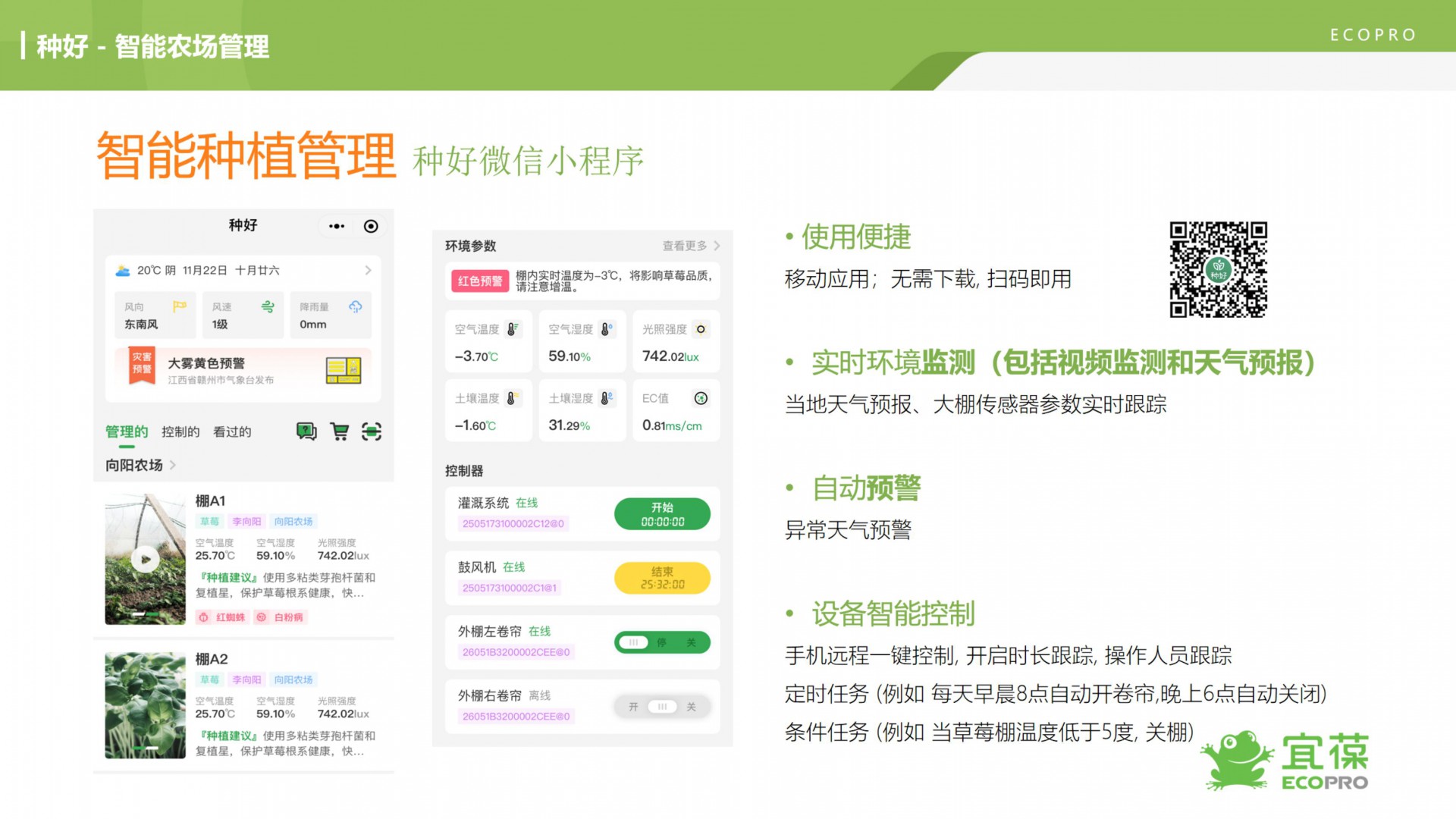Click the wind speed icon
1456x819 pixels.
[x=268, y=306]
